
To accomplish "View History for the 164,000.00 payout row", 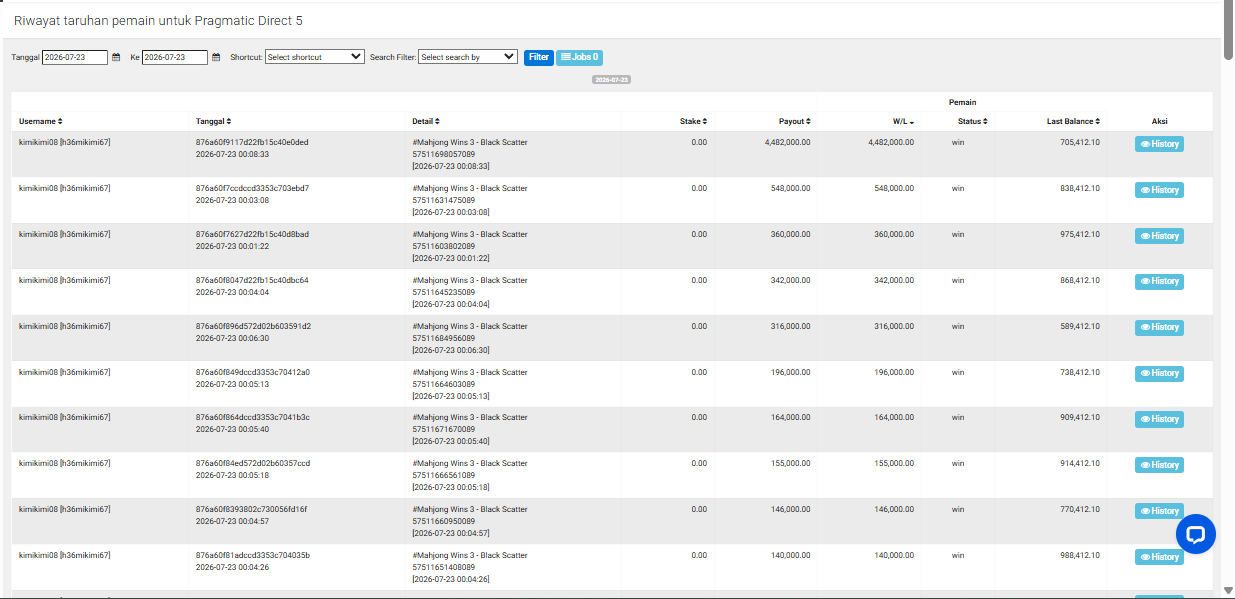I will tap(1159, 419).
